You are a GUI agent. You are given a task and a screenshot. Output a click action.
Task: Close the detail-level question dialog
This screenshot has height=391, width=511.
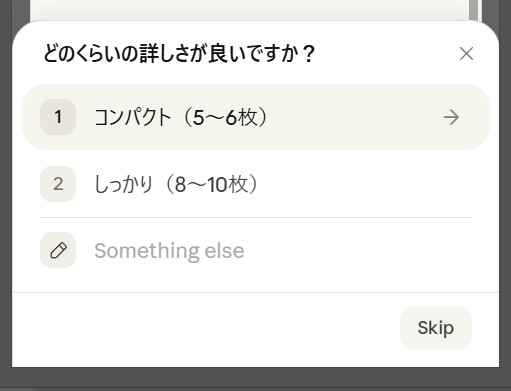(x=466, y=54)
